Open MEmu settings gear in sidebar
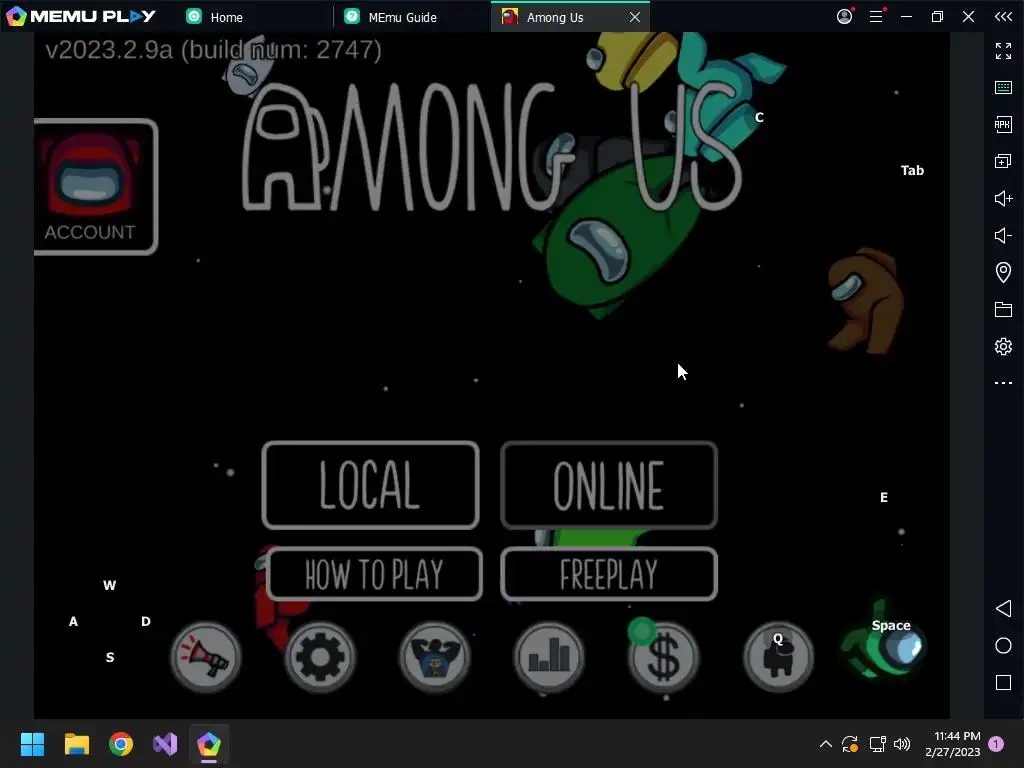The width and height of the screenshot is (1024, 768). point(1003,346)
